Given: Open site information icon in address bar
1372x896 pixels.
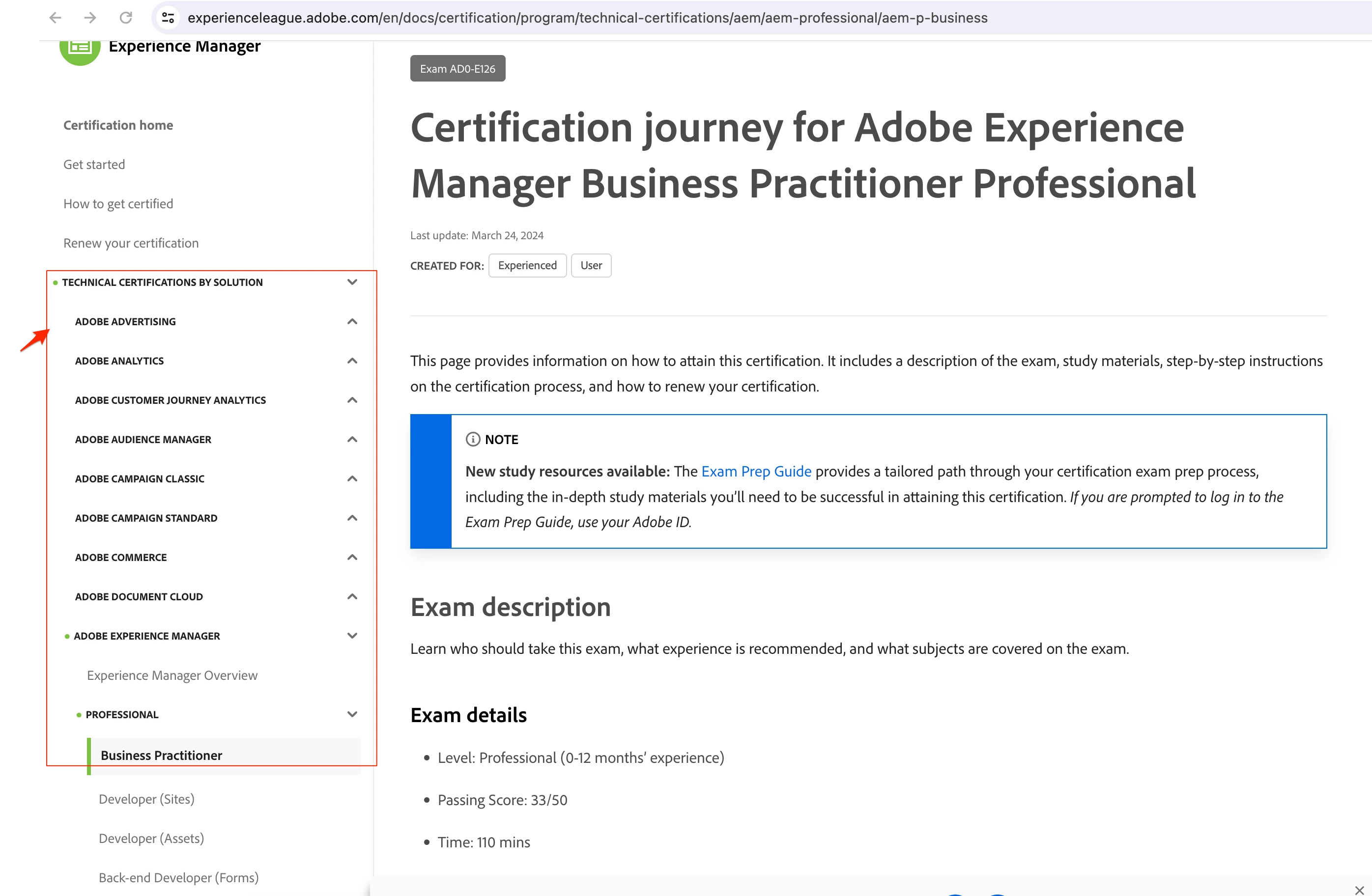Looking at the screenshot, I should (168, 18).
